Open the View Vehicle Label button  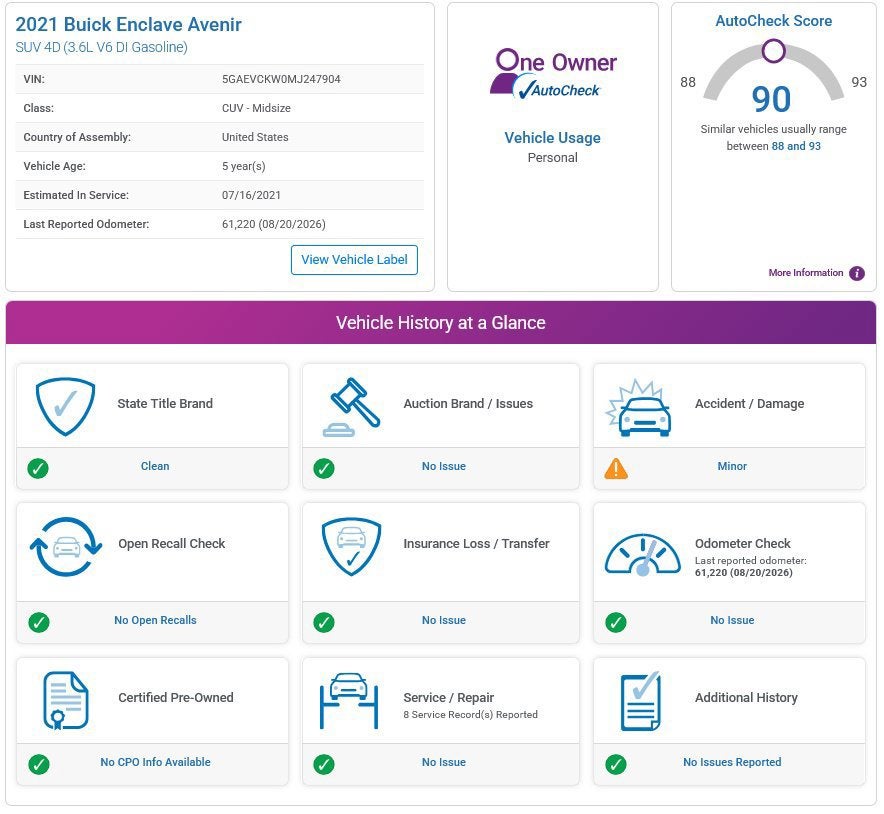point(354,260)
